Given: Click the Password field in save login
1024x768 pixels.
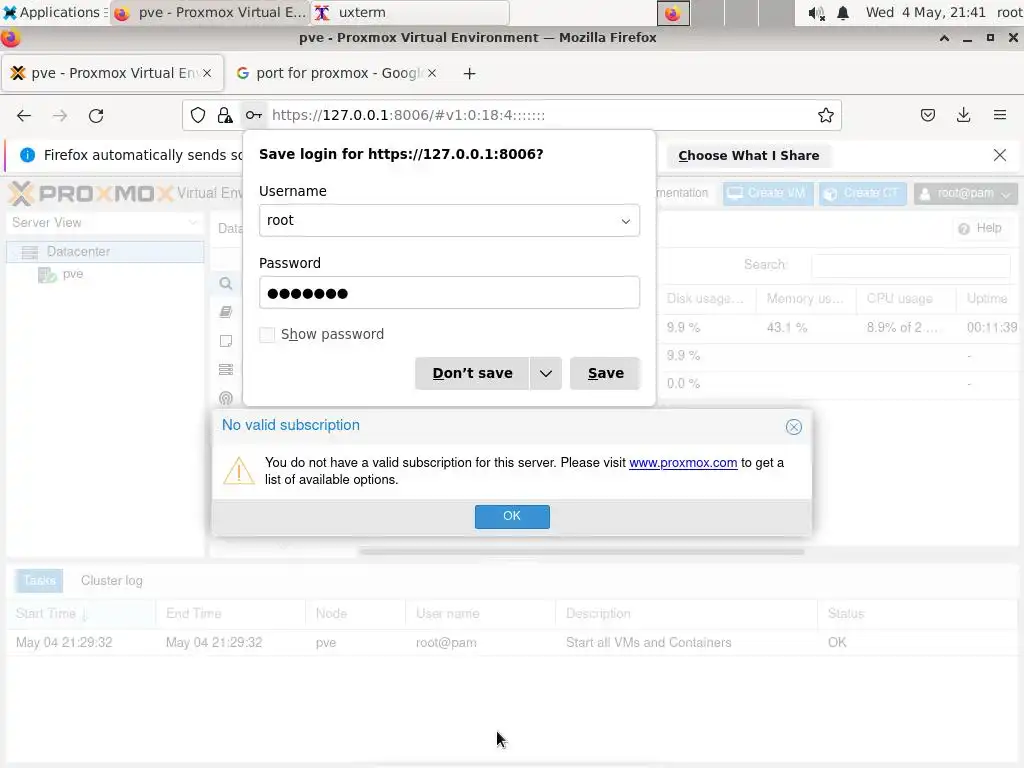Looking at the screenshot, I should click(449, 293).
